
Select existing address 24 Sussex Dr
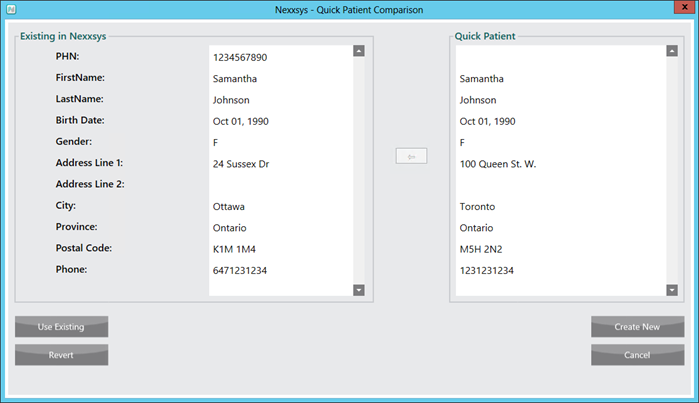(x=241, y=164)
